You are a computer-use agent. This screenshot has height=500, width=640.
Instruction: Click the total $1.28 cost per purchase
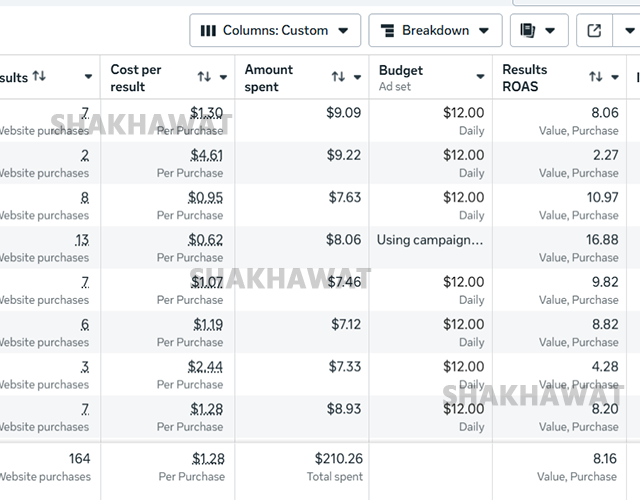[207, 459]
